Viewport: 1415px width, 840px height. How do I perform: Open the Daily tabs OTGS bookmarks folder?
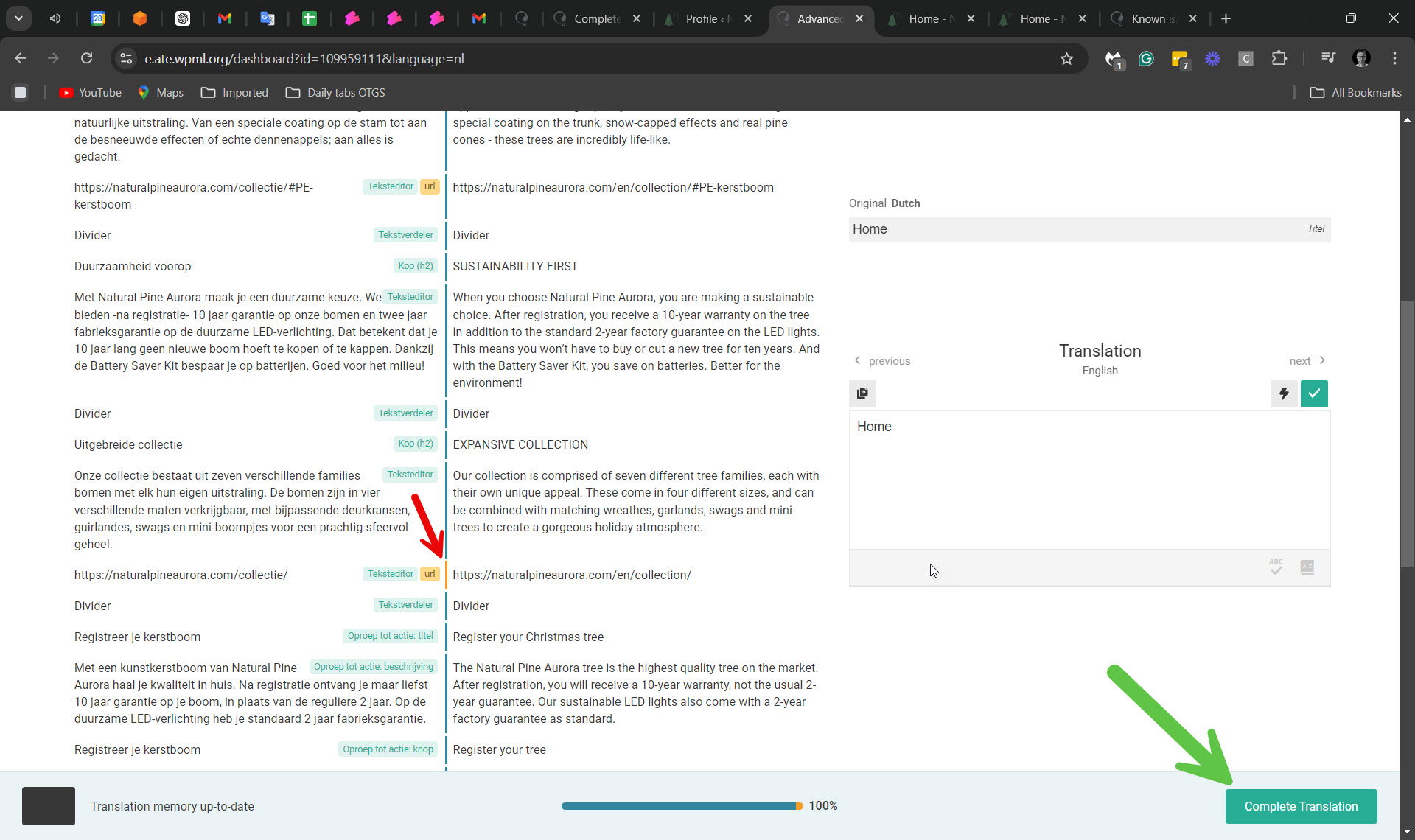click(335, 92)
